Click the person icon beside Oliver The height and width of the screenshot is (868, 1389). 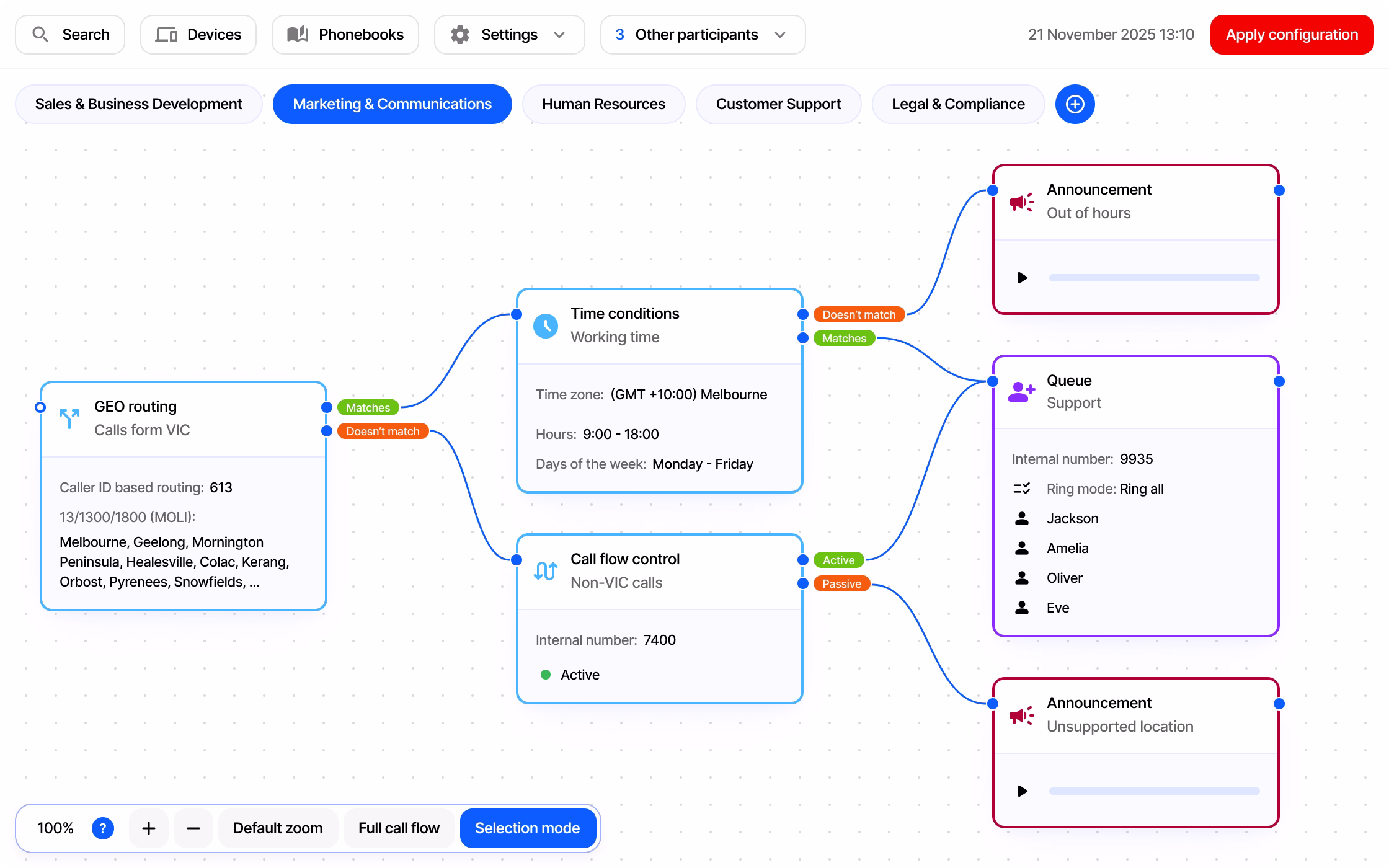click(1022, 578)
